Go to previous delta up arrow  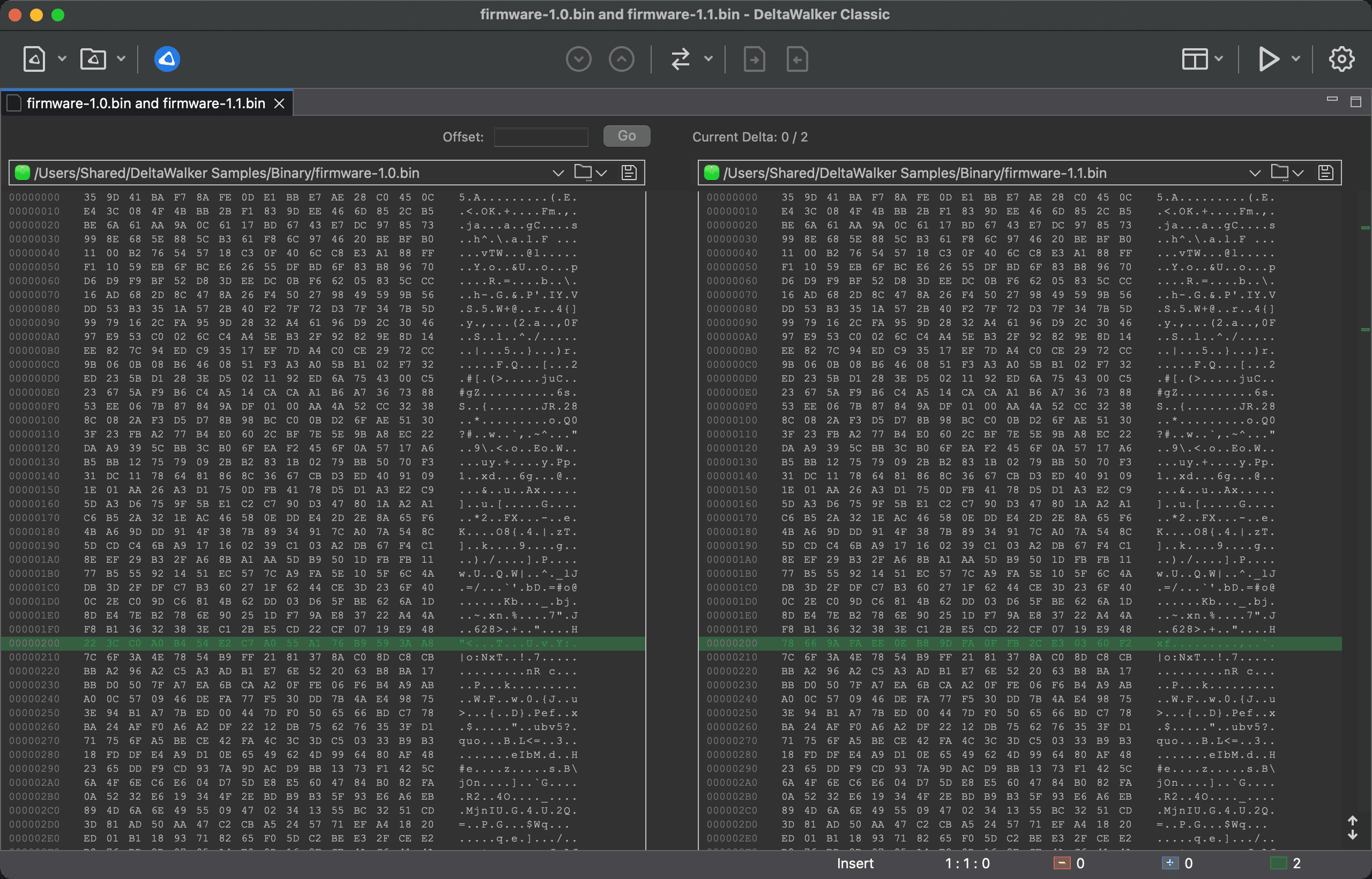click(622, 59)
